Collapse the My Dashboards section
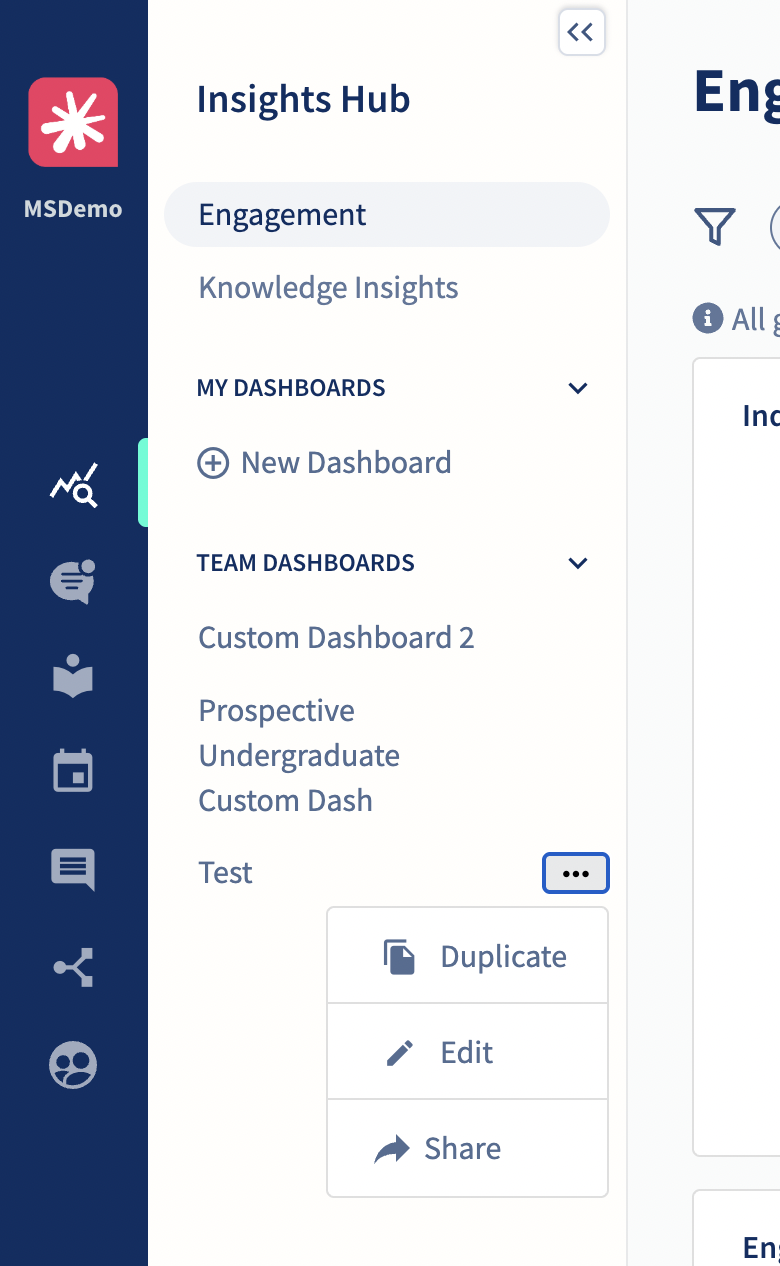 [577, 388]
